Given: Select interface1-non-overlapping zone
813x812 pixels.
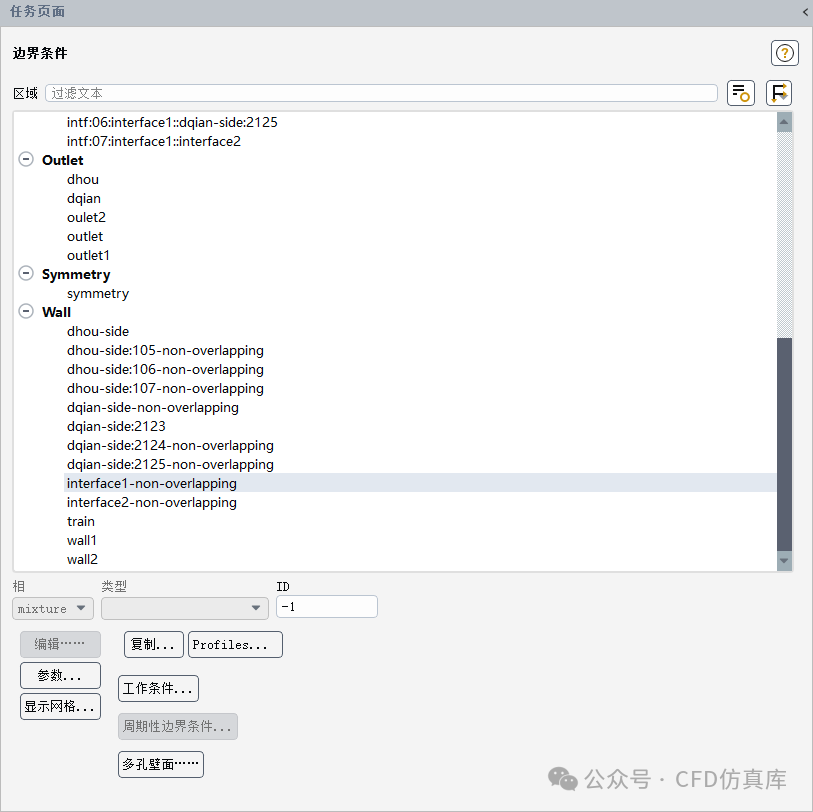Looking at the screenshot, I should [x=152, y=483].
